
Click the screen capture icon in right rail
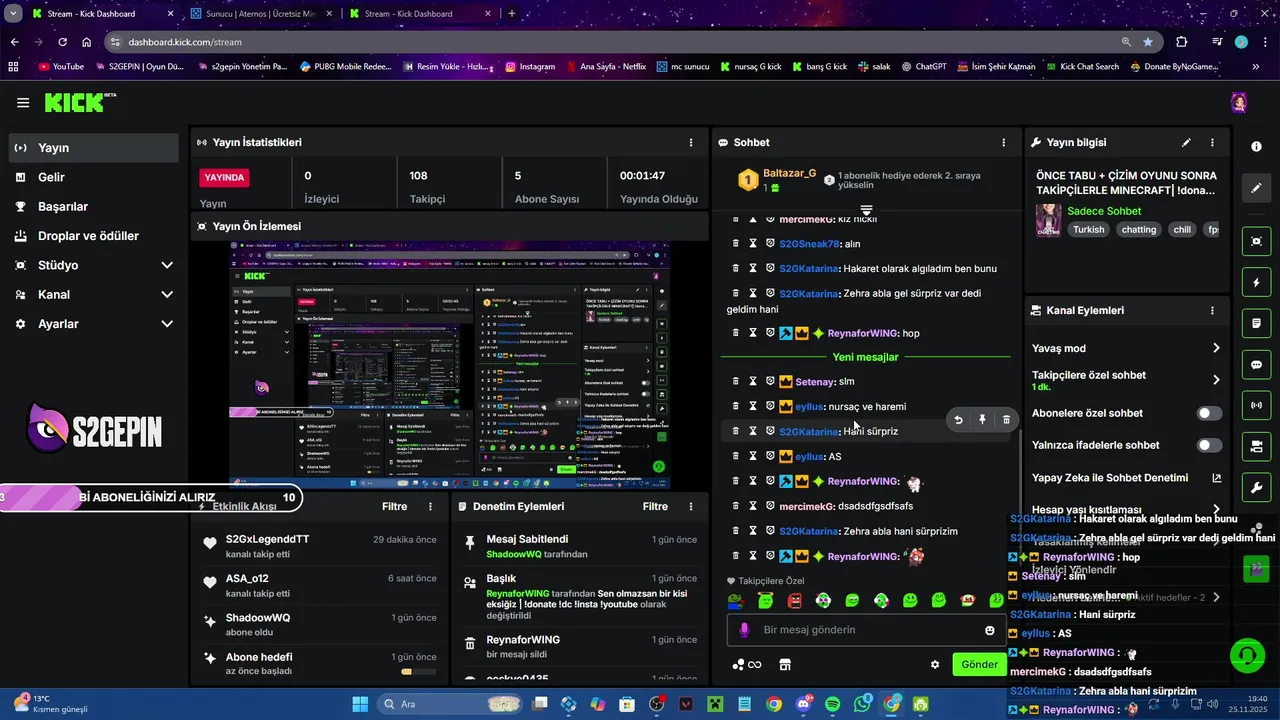[x=1257, y=241]
